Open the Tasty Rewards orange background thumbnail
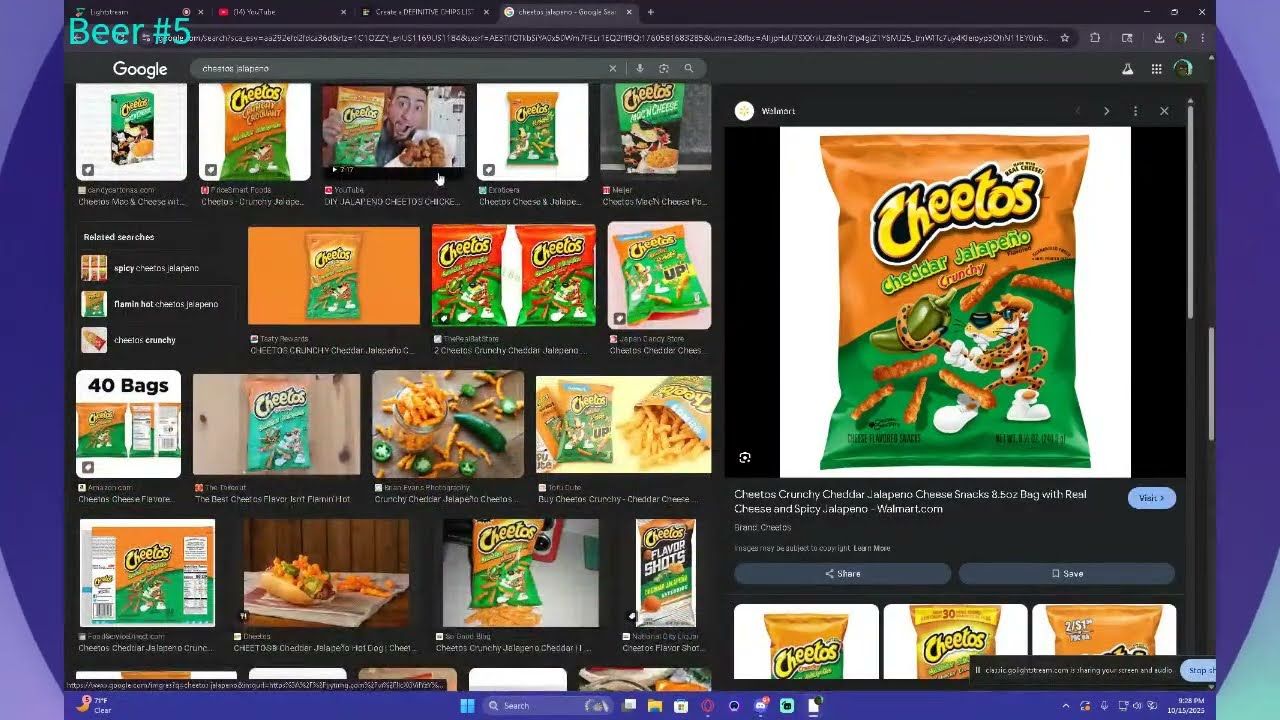The height and width of the screenshot is (720, 1280). 334,276
